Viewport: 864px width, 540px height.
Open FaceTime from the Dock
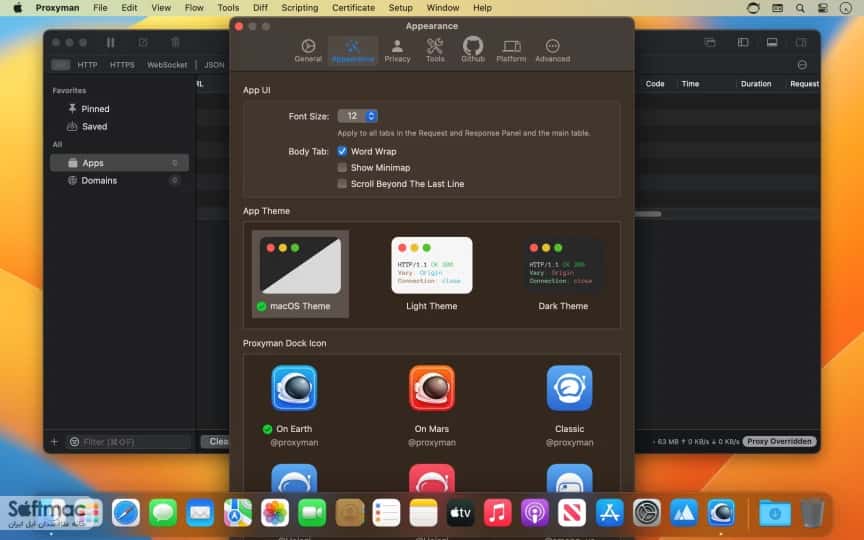coord(312,513)
